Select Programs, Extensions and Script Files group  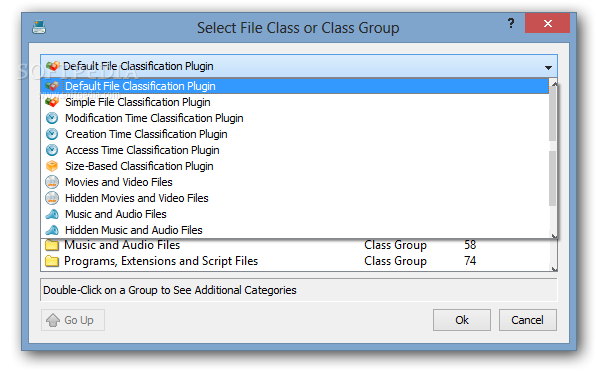pos(295,261)
